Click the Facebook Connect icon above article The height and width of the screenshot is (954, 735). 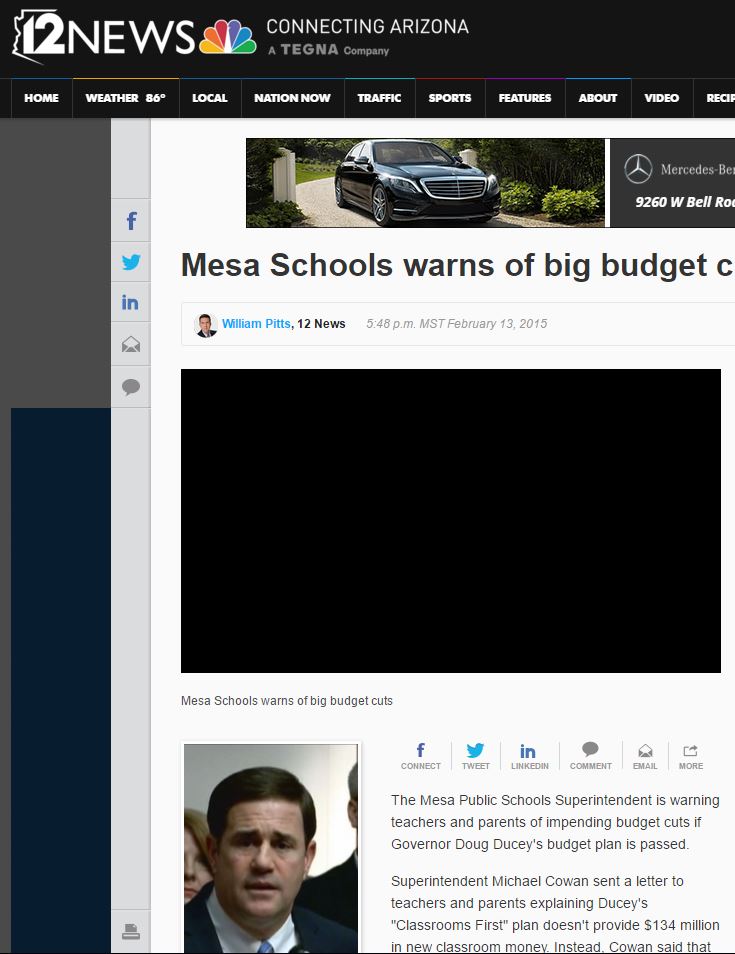[x=420, y=756]
